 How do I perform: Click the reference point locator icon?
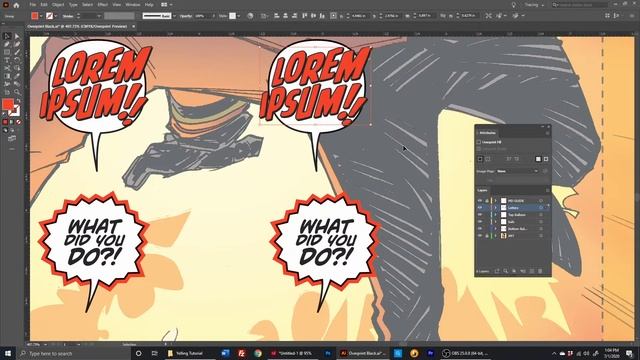(333, 16)
